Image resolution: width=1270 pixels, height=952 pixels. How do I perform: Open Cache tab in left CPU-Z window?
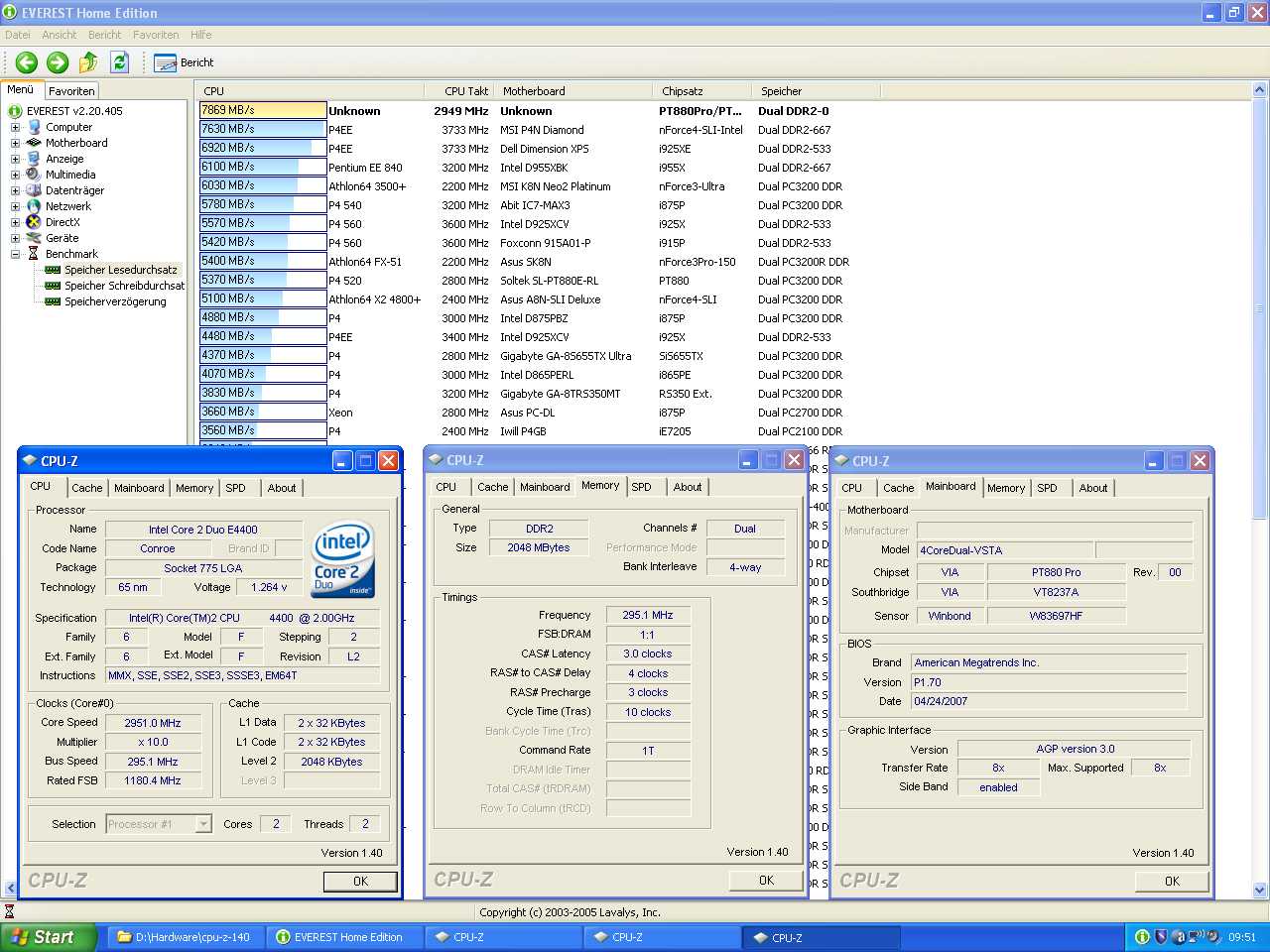point(86,488)
